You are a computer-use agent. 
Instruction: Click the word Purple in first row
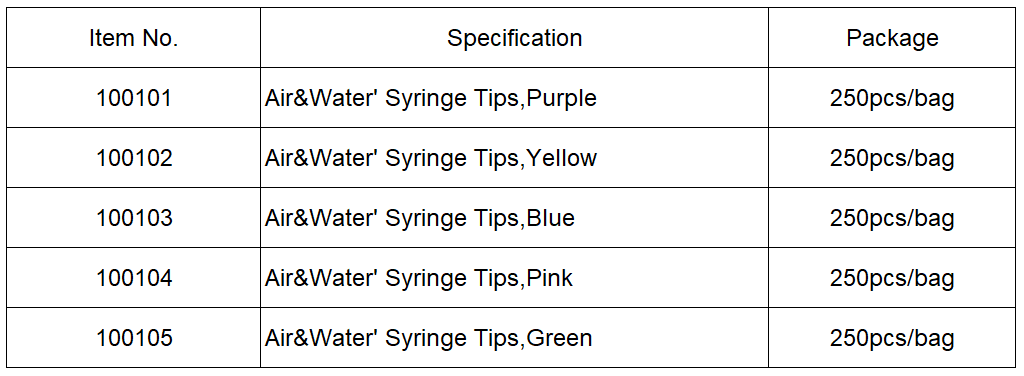coord(562,99)
